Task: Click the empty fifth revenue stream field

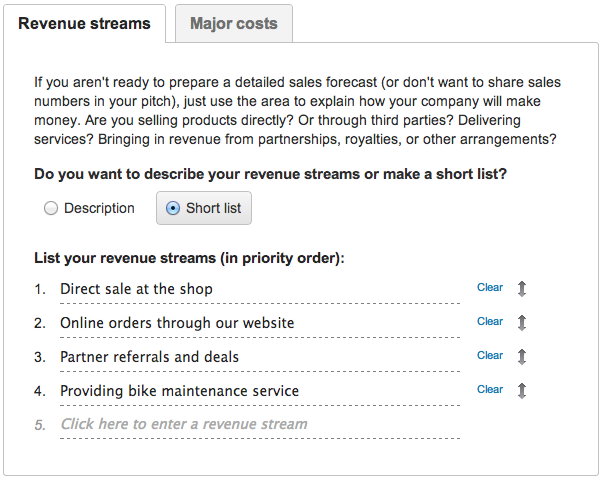Action: pyautogui.click(x=260, y=425)
